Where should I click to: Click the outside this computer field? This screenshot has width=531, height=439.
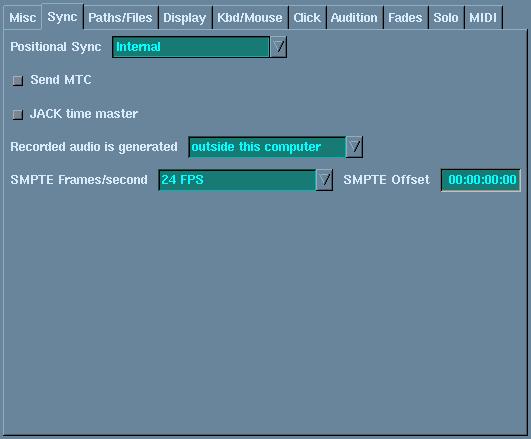click(x=267, y=147)
